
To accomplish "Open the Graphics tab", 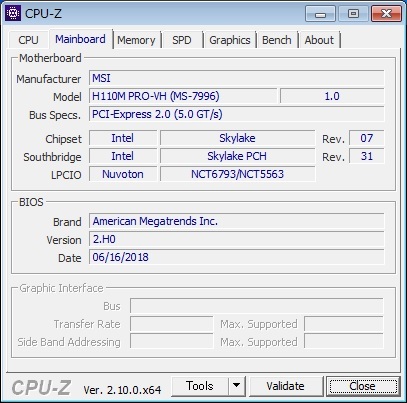I will tap(230, 40).
